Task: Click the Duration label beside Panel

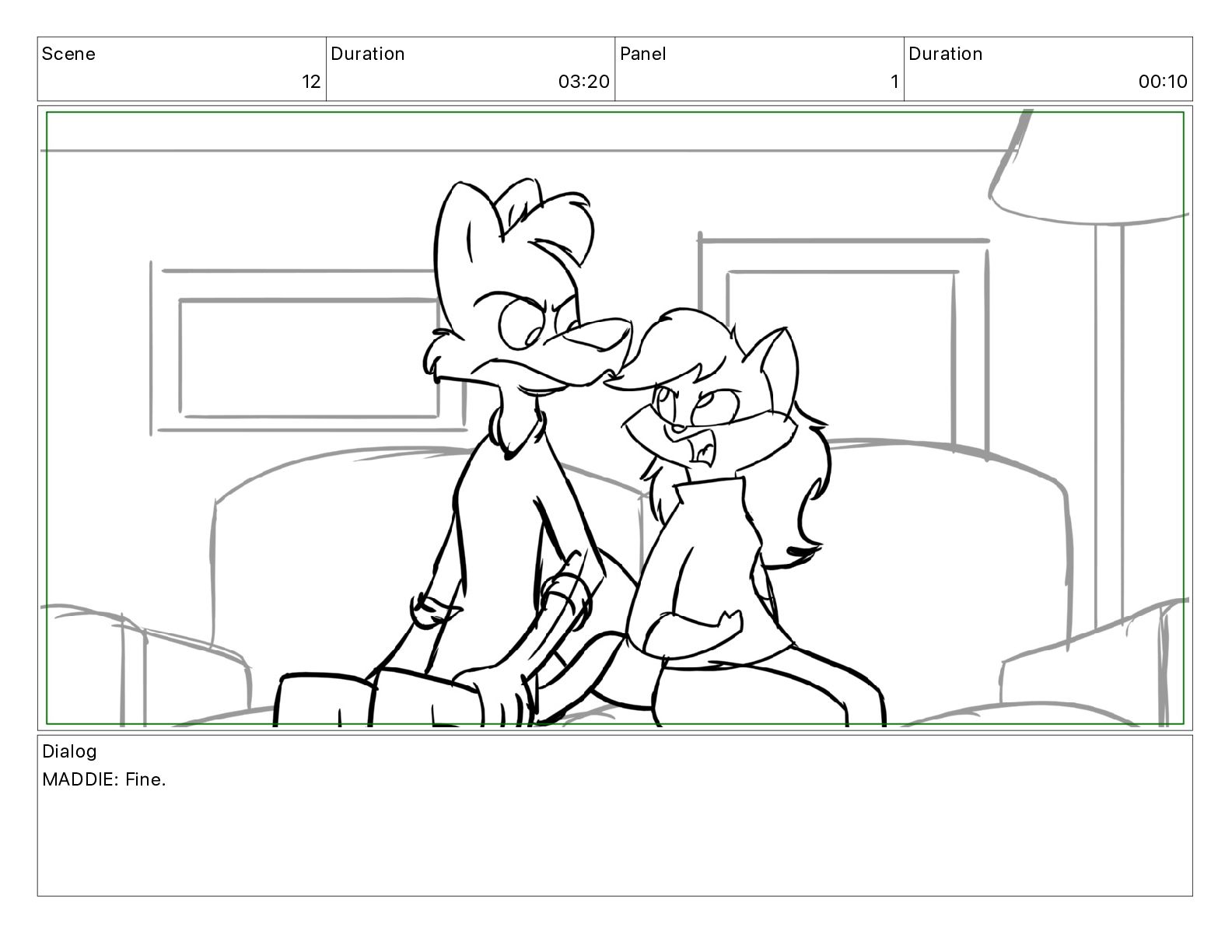Action: [x=946, y=54]
